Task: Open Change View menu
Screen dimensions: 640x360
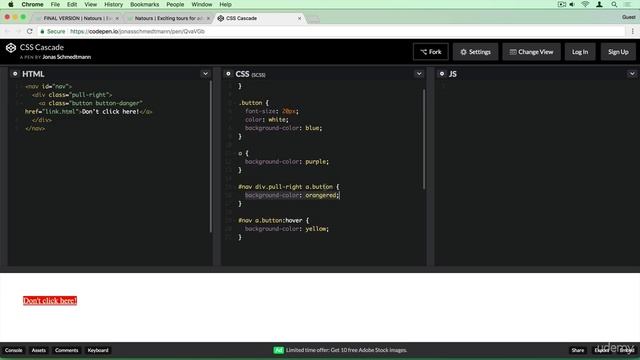Action: (x=531, y=52)
